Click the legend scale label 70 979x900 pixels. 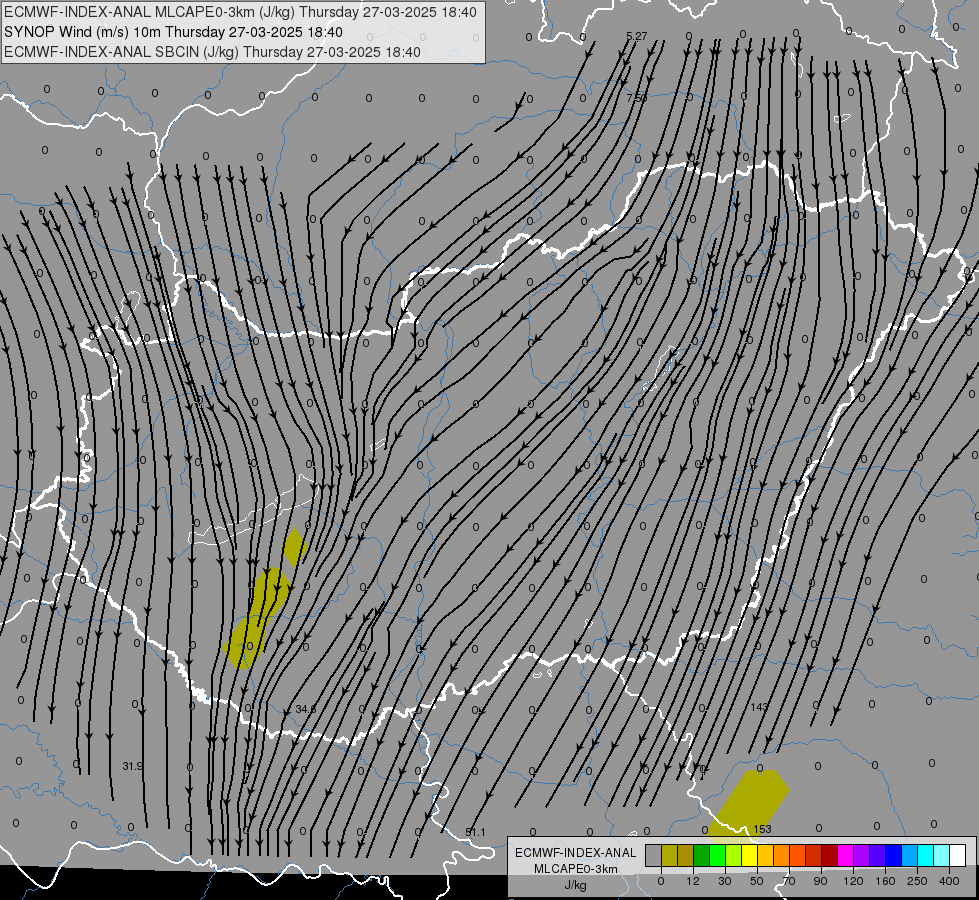pyautogui.click(x=789, y=881)
